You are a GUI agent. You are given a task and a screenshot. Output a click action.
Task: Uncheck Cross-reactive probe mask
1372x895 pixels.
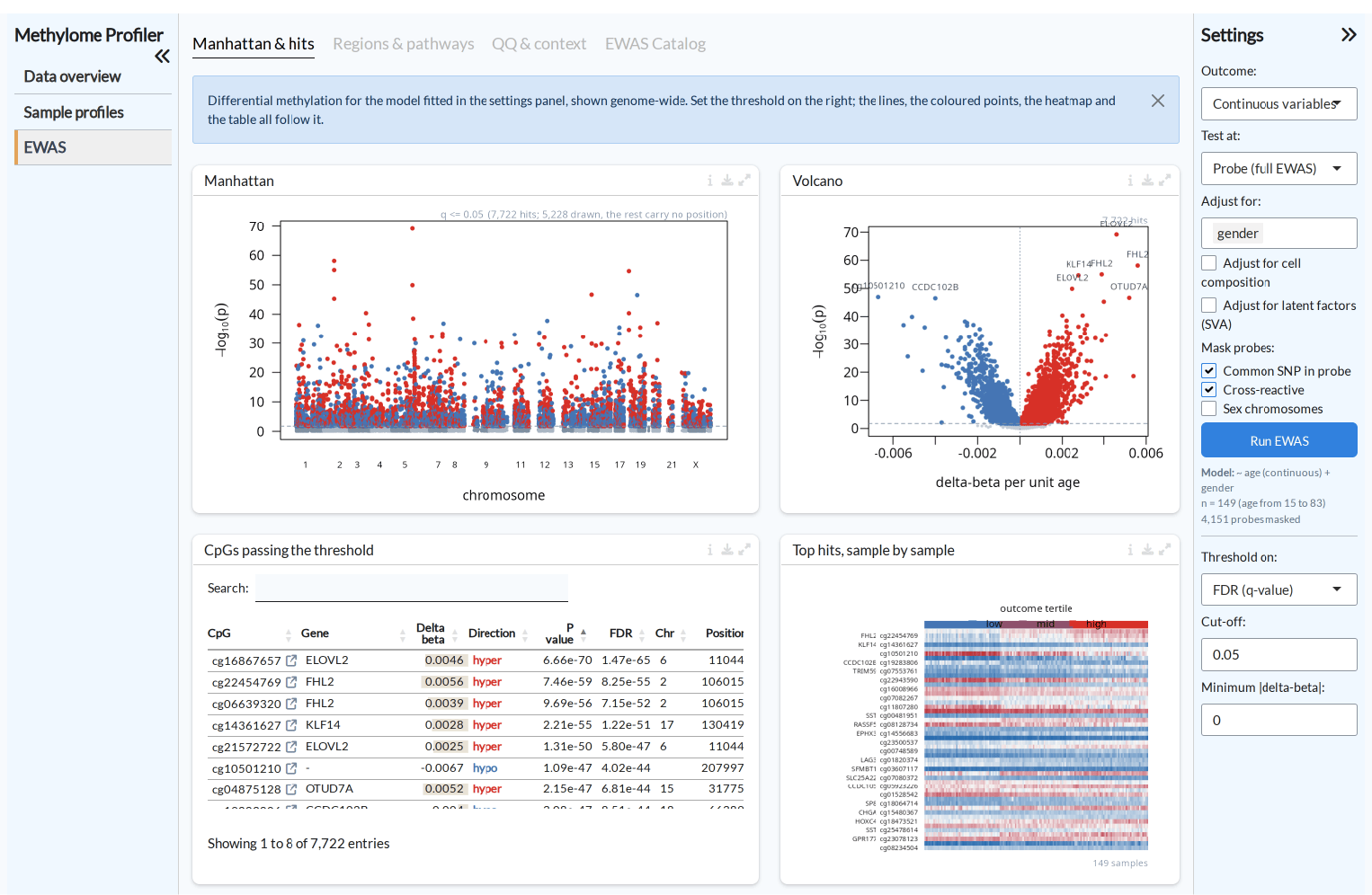pos(1209,390)
